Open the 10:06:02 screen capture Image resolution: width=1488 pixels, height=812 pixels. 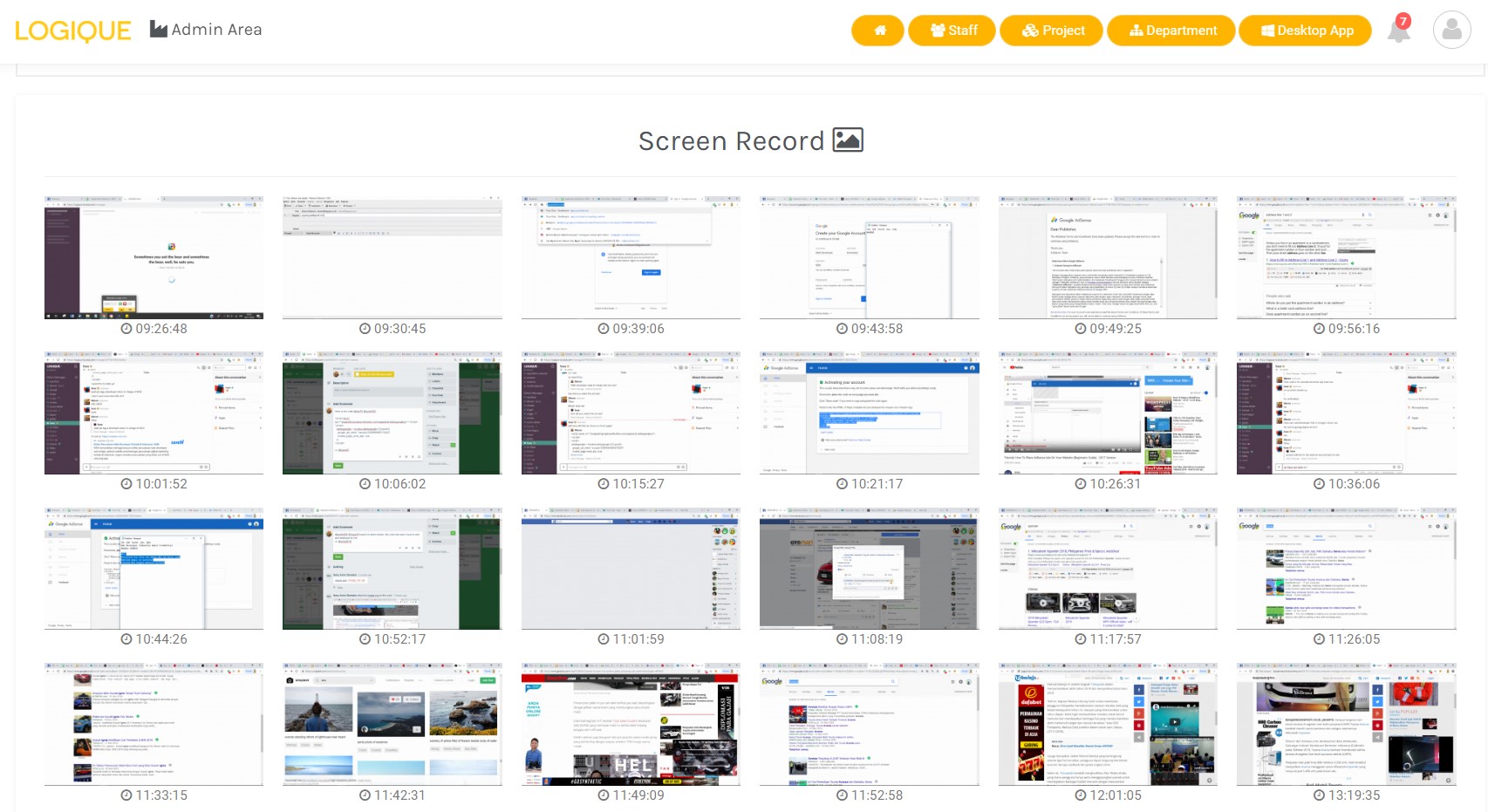click(392, 413)
